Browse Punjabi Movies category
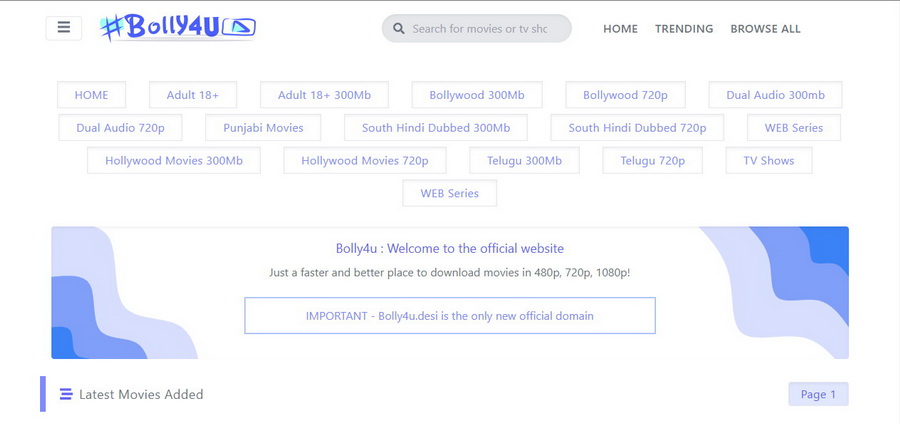 [263, 127]
